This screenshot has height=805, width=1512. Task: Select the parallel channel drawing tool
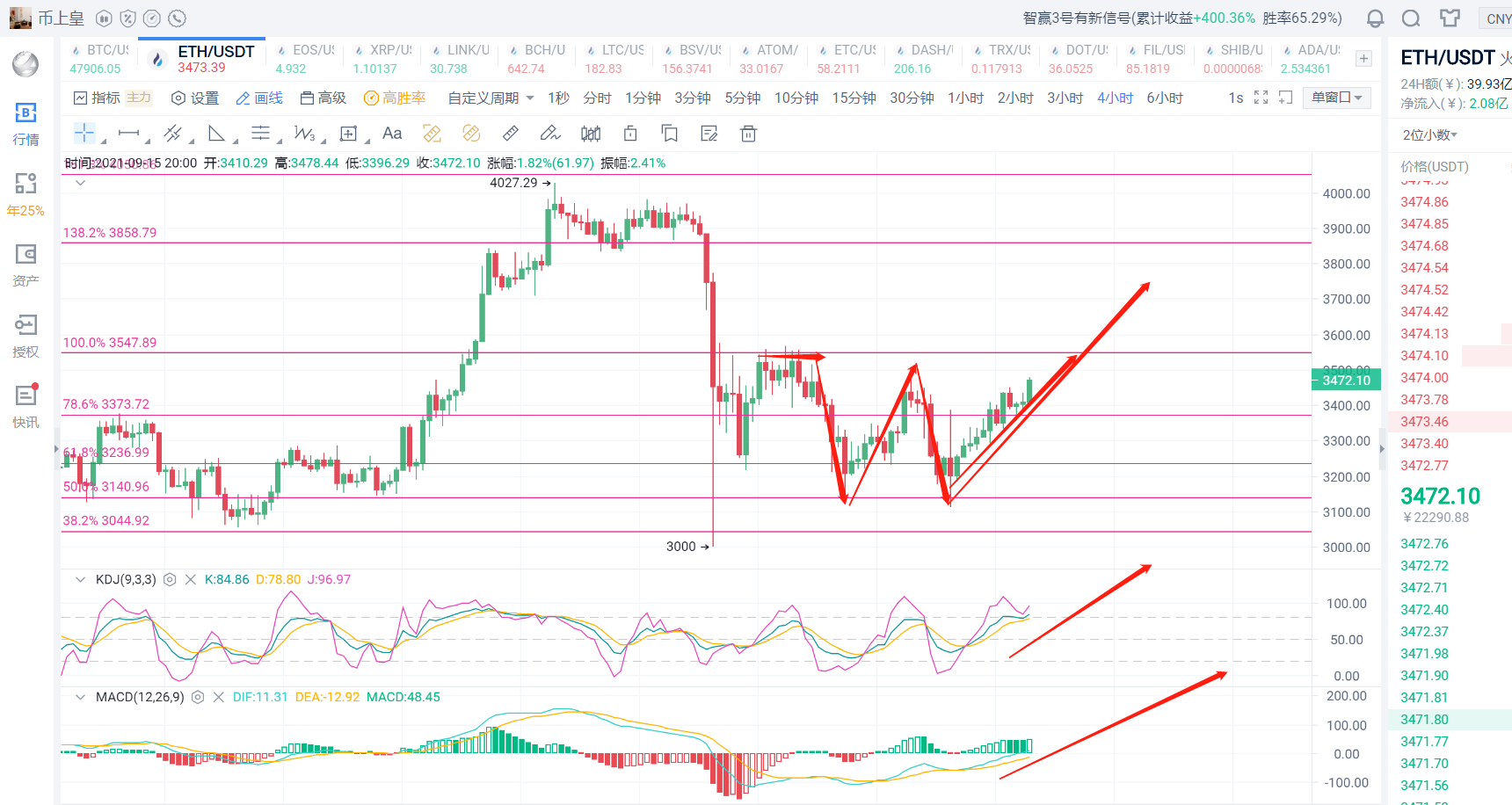click(172, 134)
